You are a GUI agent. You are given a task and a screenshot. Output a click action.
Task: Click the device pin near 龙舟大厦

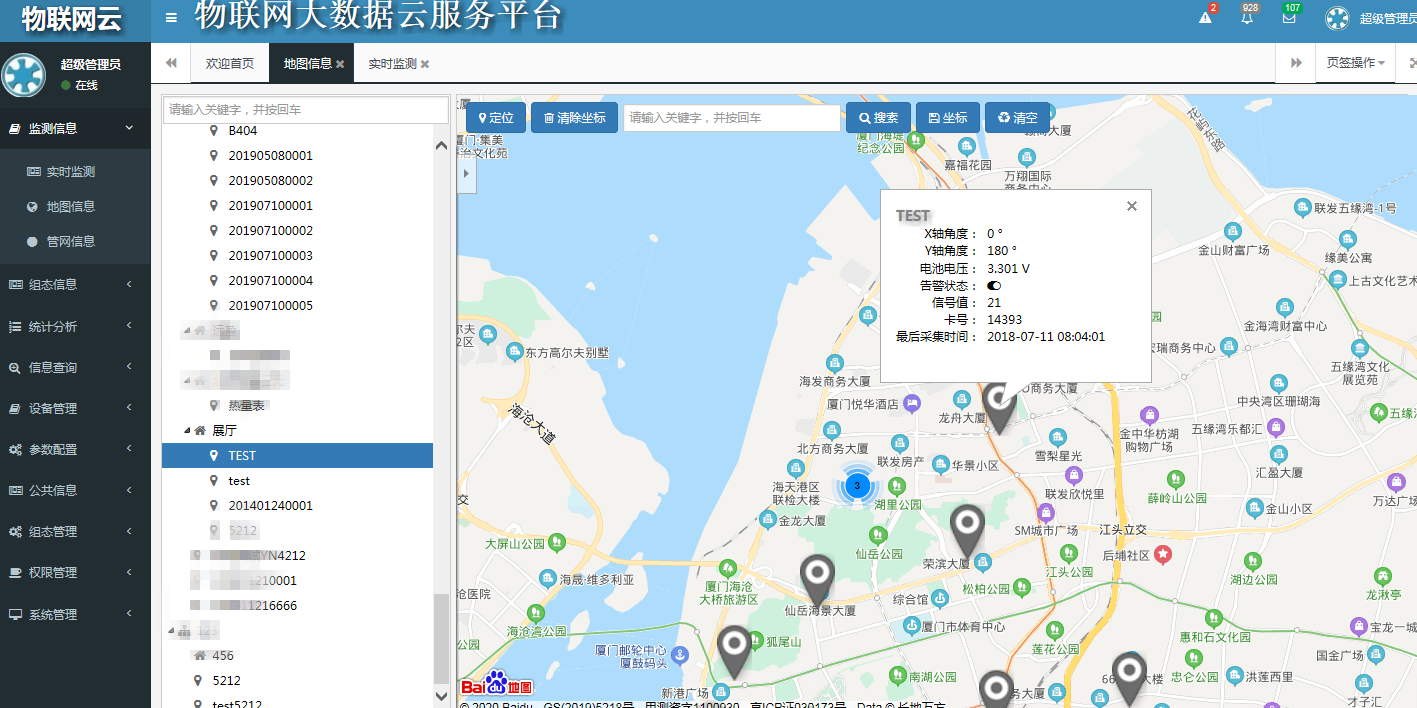998,407
